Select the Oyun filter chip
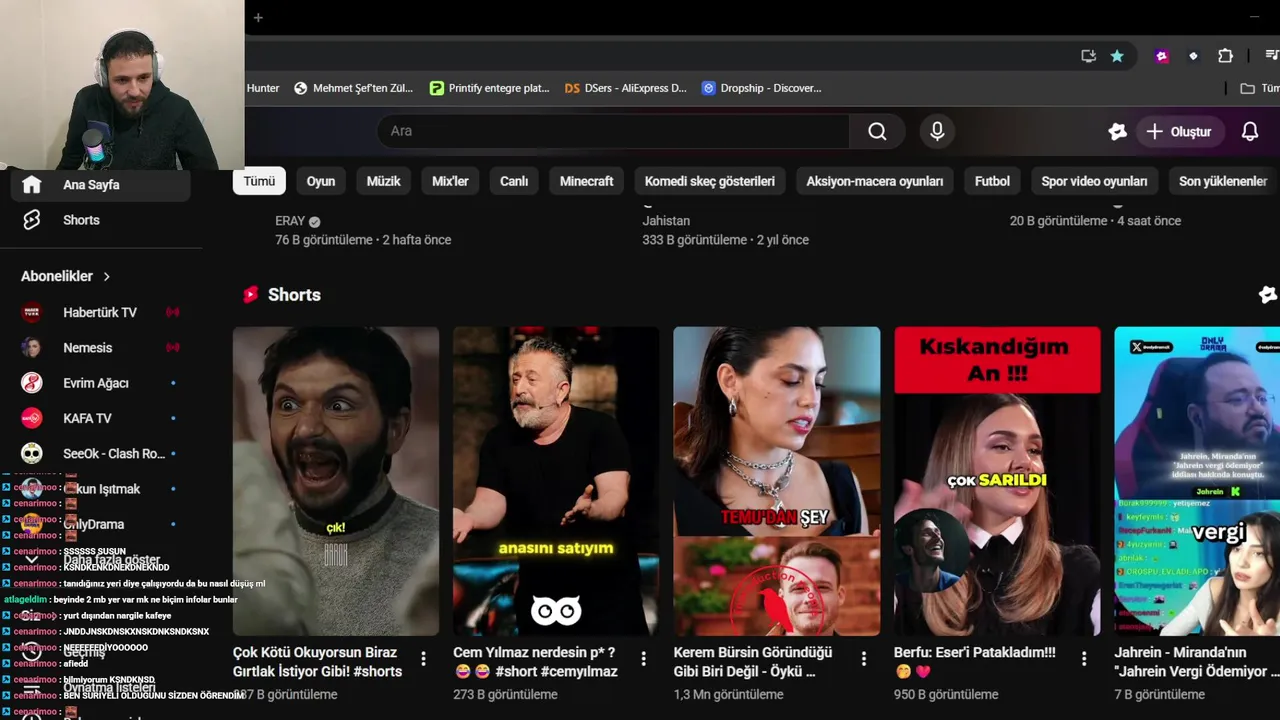1280x720 pixels. 321,181
